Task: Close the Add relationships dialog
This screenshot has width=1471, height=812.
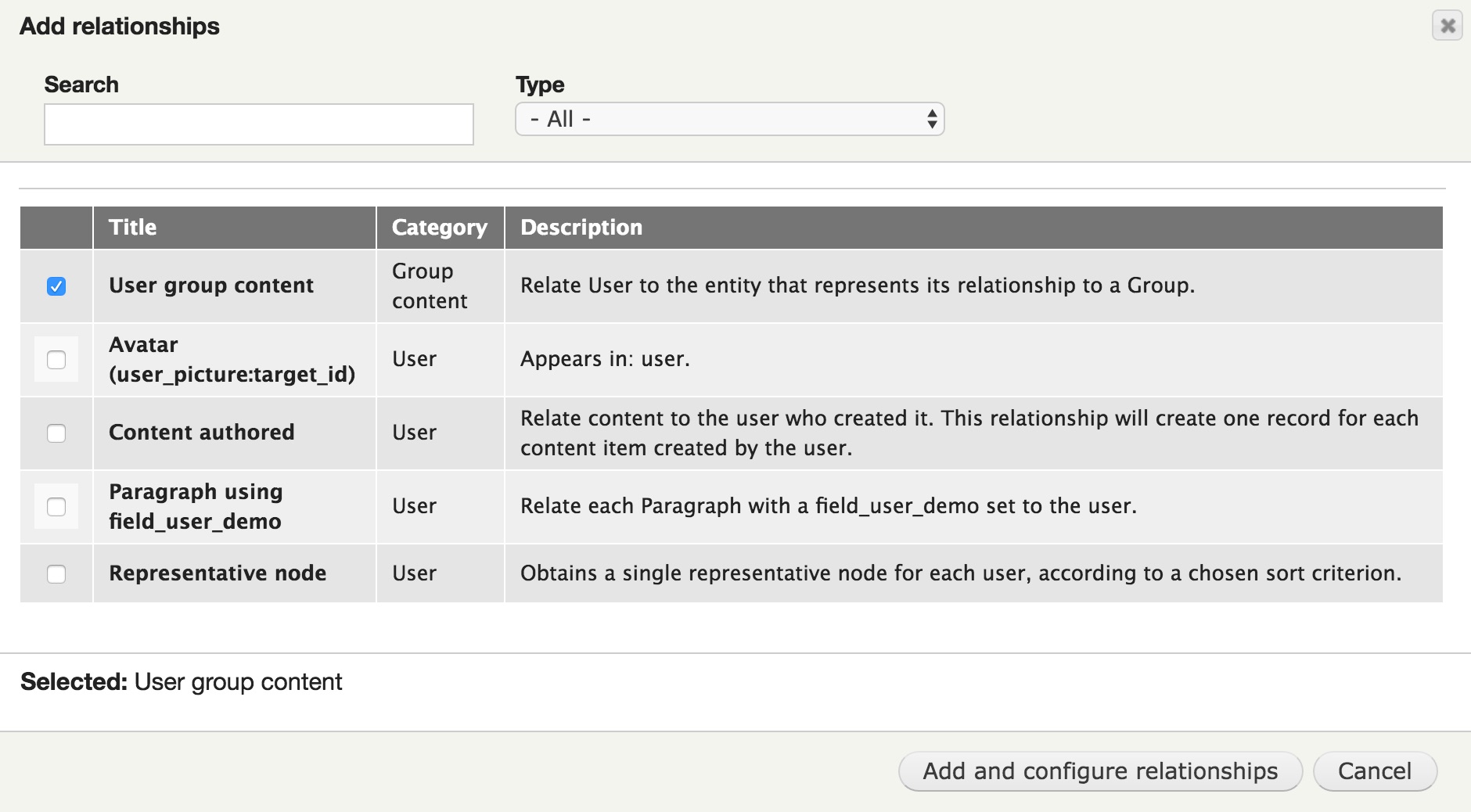Action: click(1448, 26)
